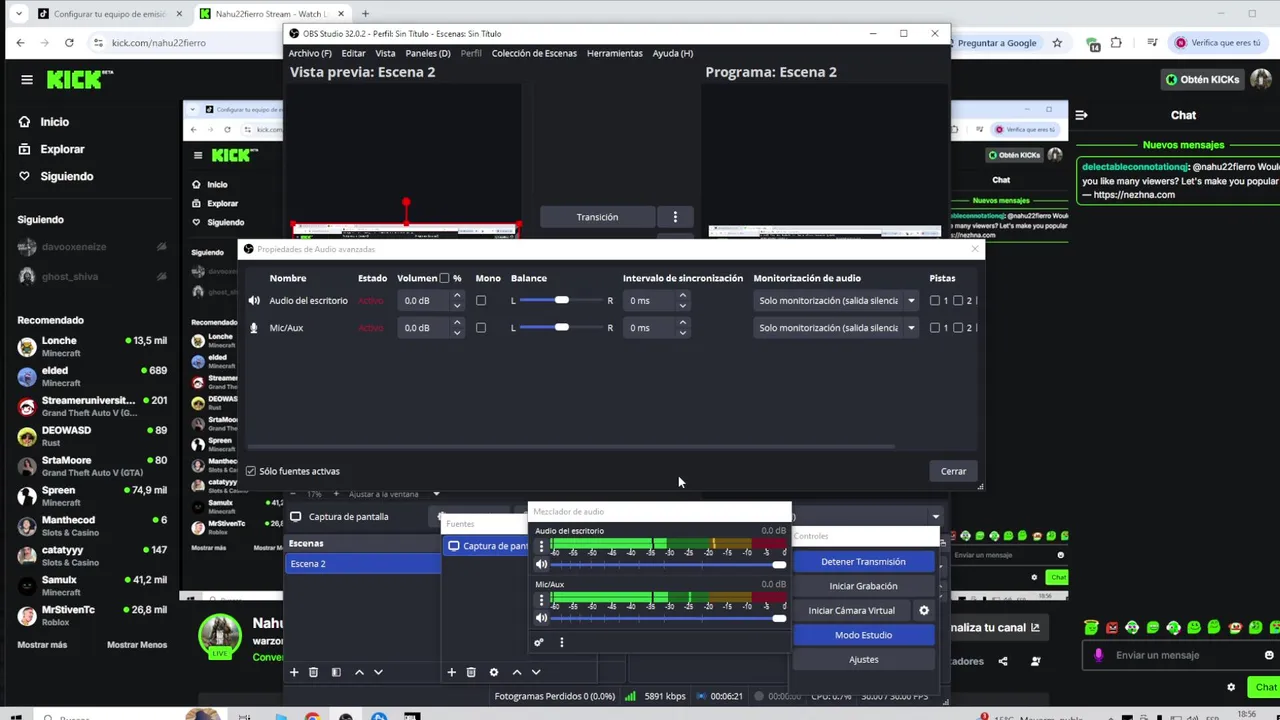
Task: Open Chrome tab search dropdown
Action: click(17, 14)
